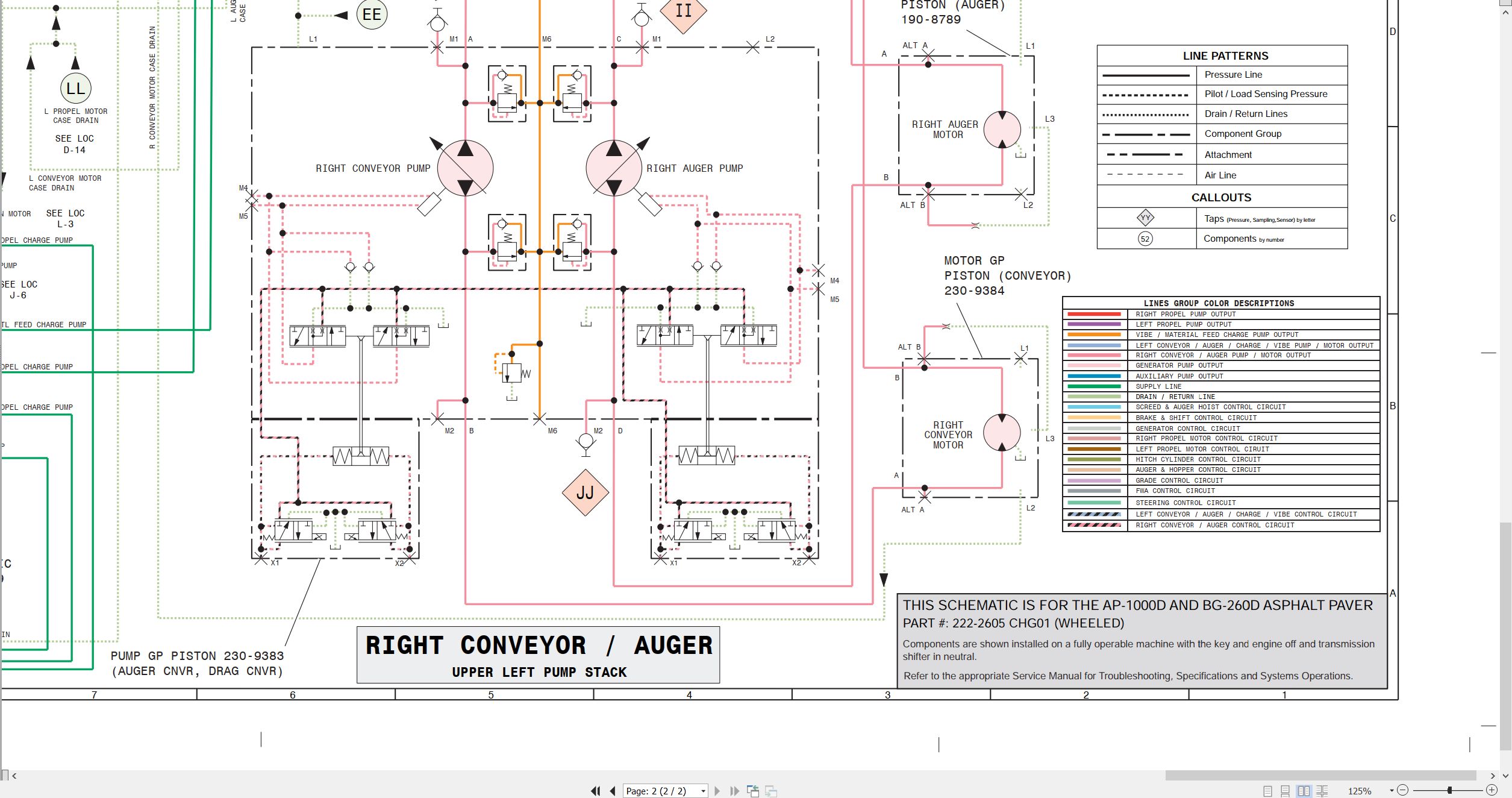Click UPPER LEFT PUMP STACK subtitle
Screen dimensions: 1512x798
tap(539, 672)
